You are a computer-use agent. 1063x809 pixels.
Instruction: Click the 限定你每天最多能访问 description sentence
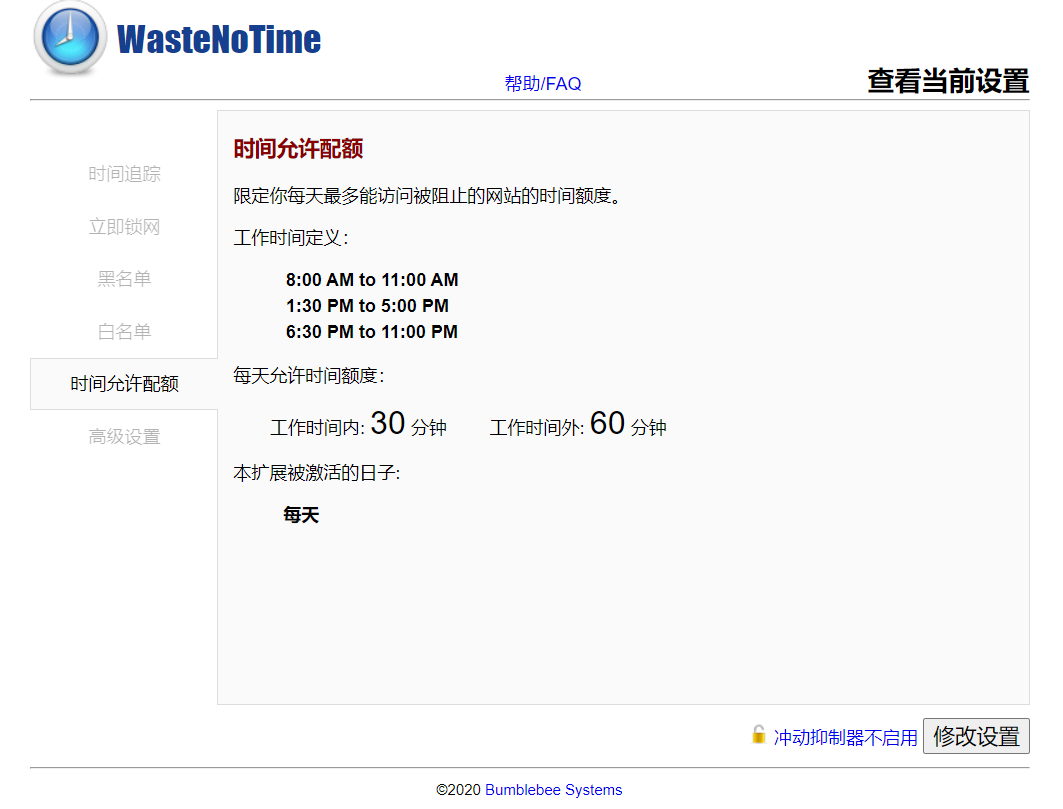pyautogui.click(x=428, y=196)
